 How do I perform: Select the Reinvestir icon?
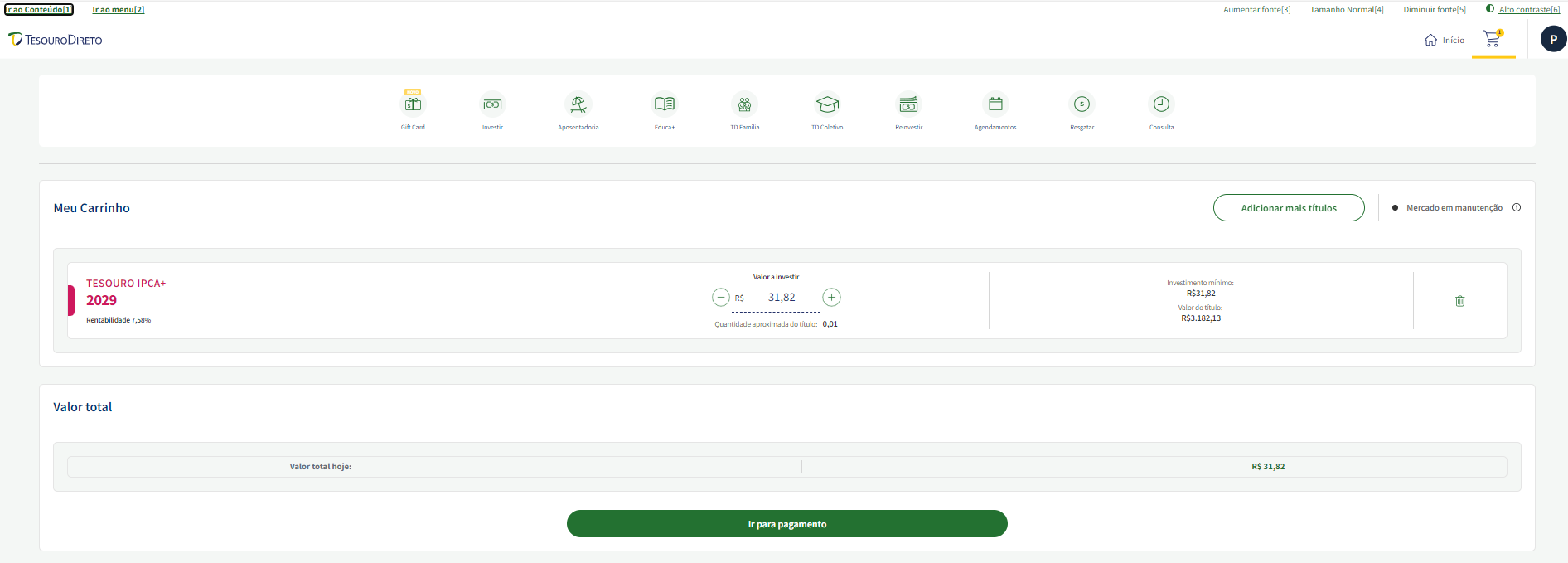click(x=908, y=104)
